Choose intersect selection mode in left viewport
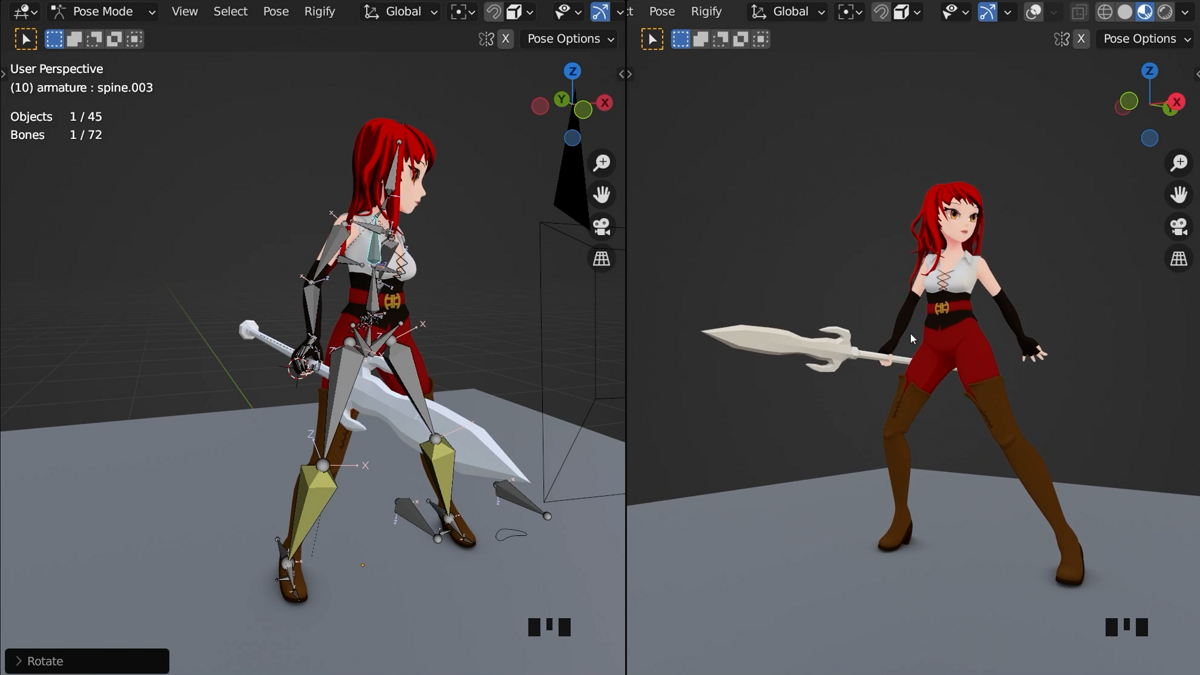 134,39
